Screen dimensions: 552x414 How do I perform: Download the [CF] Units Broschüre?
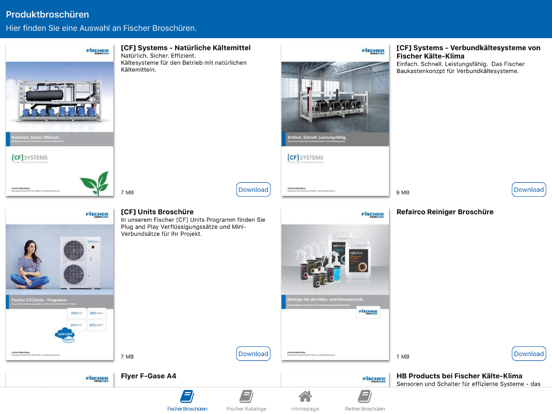(x=253, y=353)
